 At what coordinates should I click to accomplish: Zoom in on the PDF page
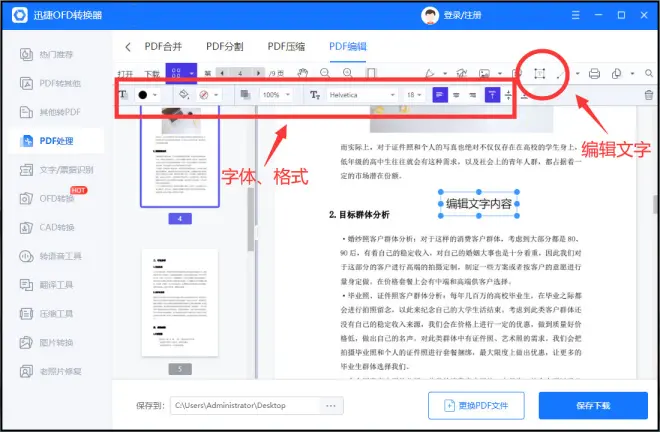pyautogui.click(x=348, y=73)
